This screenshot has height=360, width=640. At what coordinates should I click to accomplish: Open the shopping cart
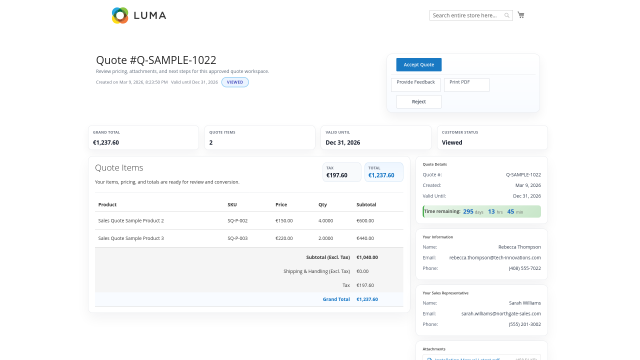[521, 15]
